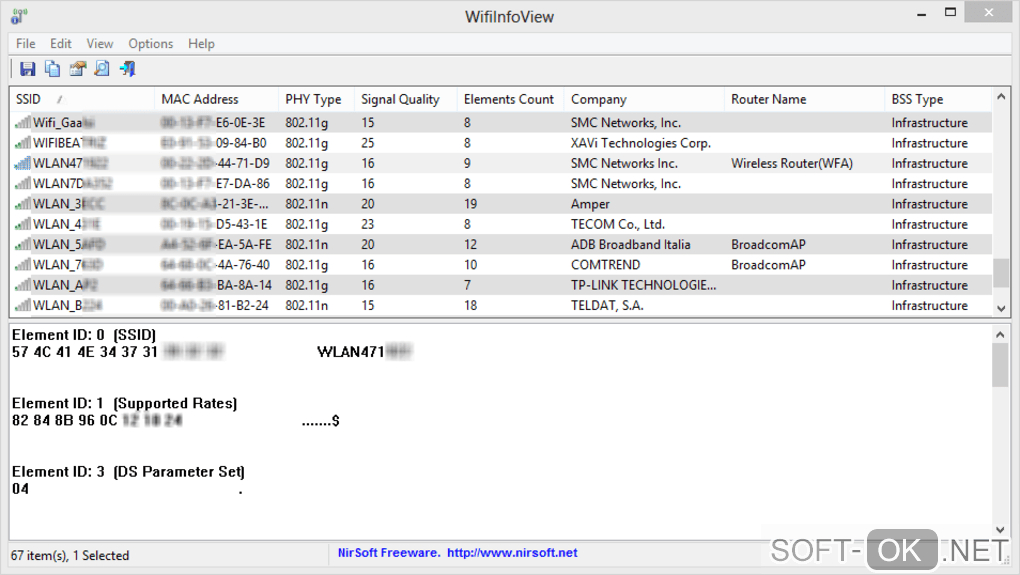
Task: Click signal icon of the WLAN_4 row
Action: 23,224
